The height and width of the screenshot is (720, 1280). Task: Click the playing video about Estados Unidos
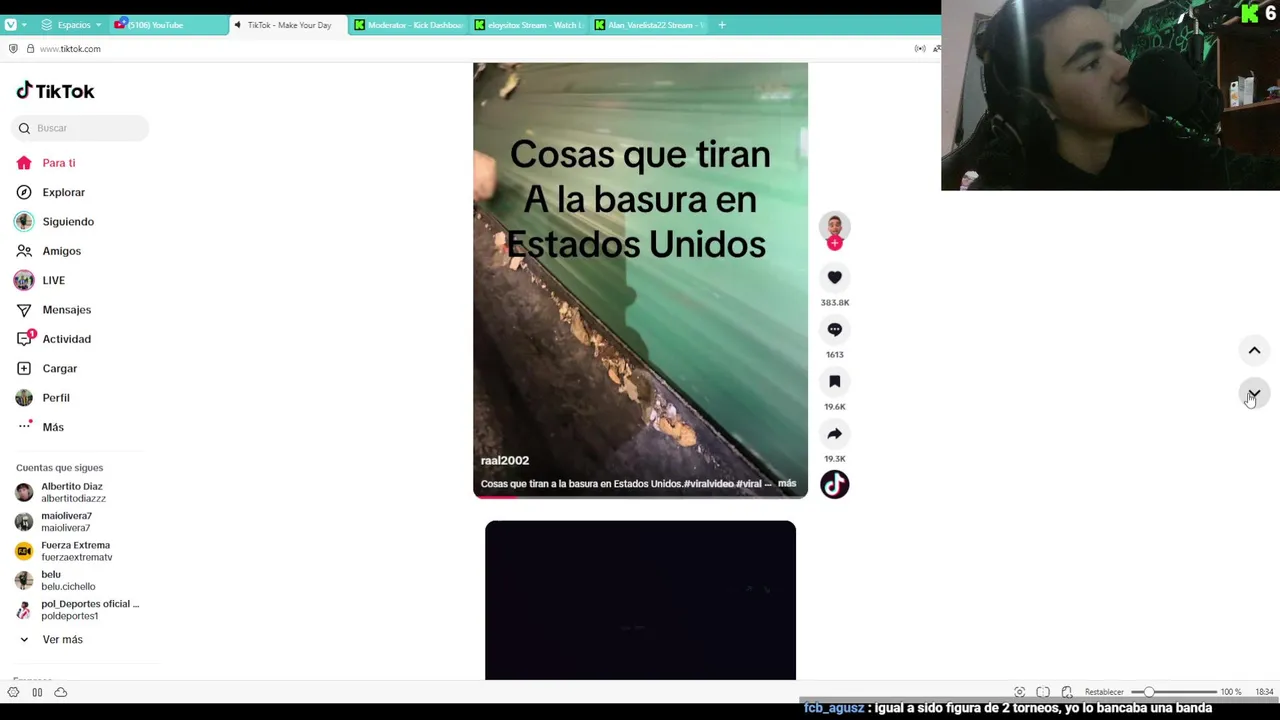640,280
